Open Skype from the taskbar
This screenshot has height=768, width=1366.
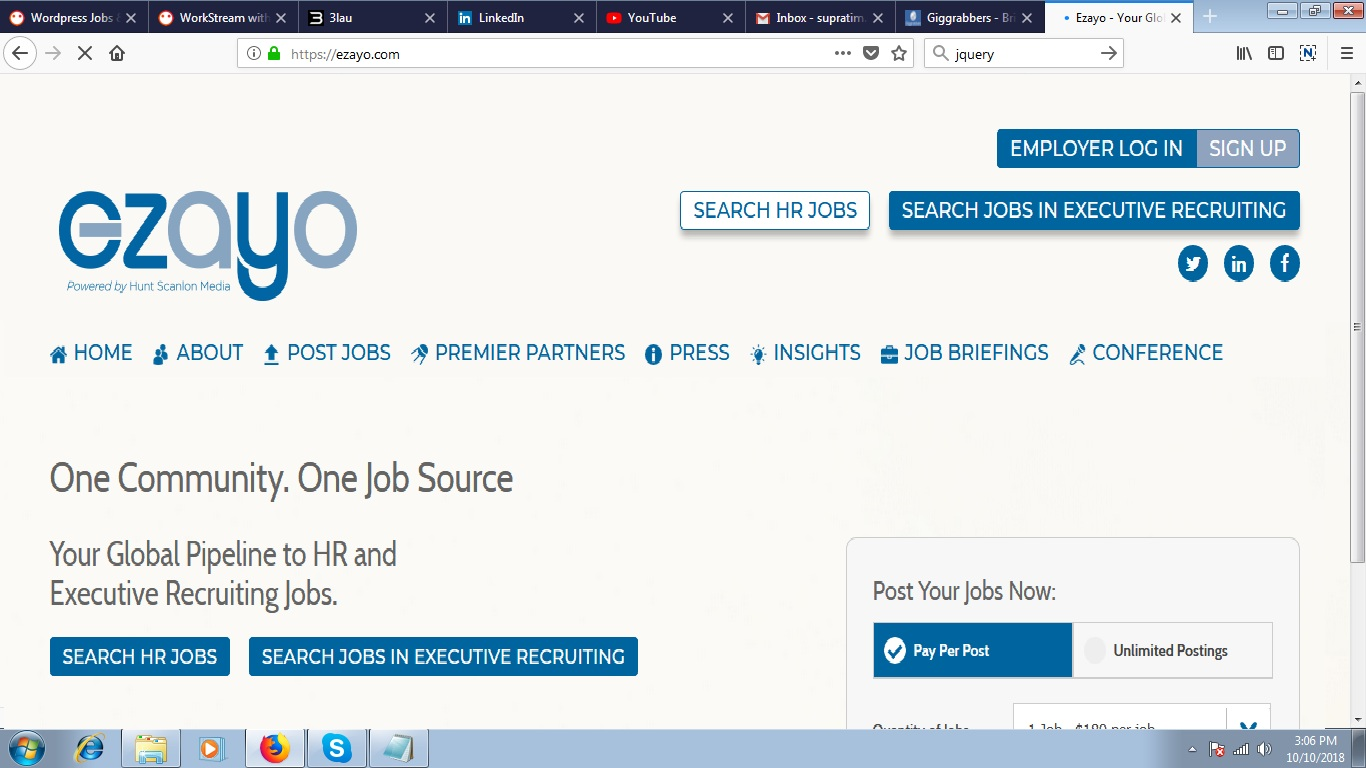[x=336, y=748]
